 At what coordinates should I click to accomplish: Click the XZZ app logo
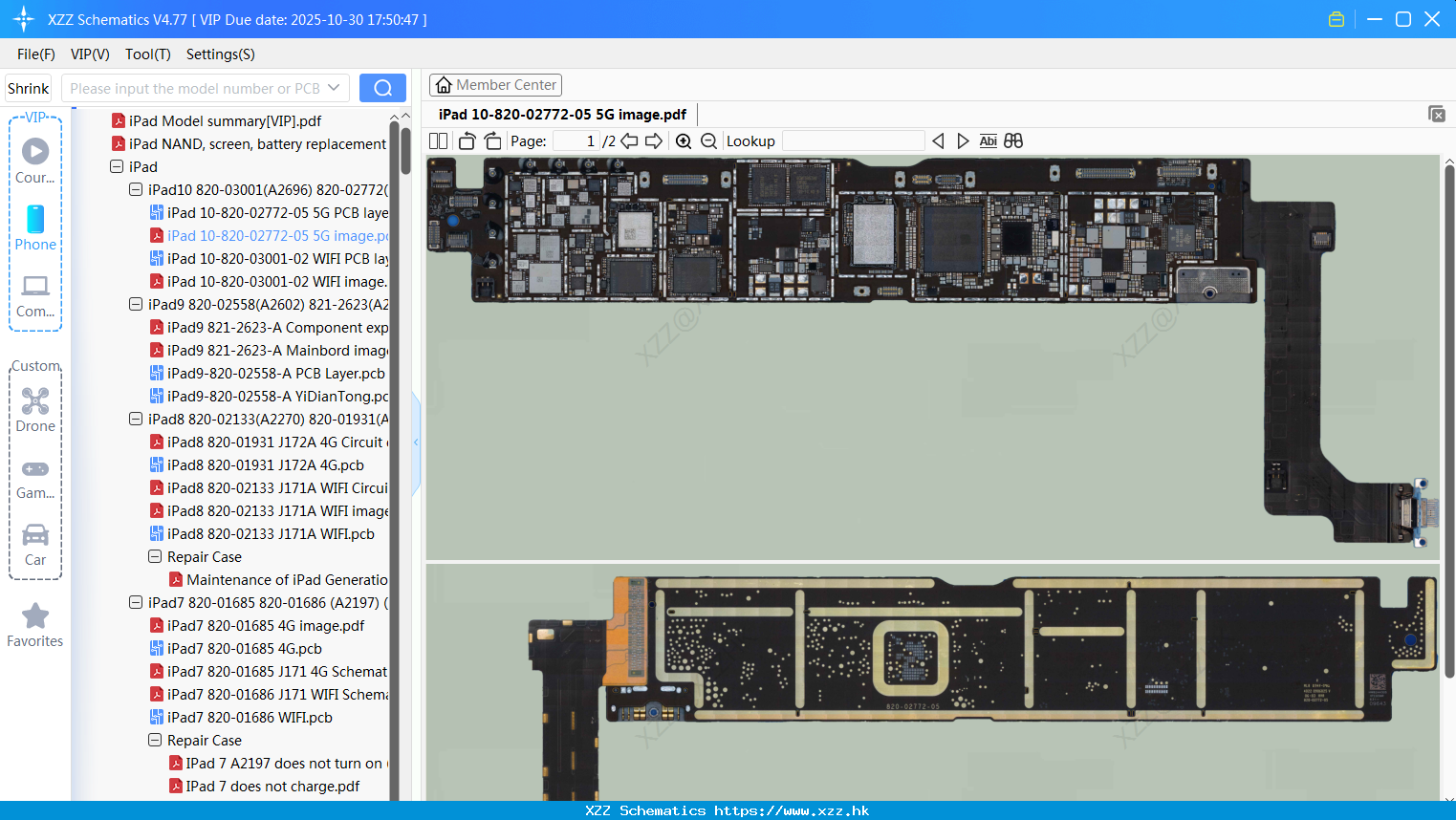(24, 19)
